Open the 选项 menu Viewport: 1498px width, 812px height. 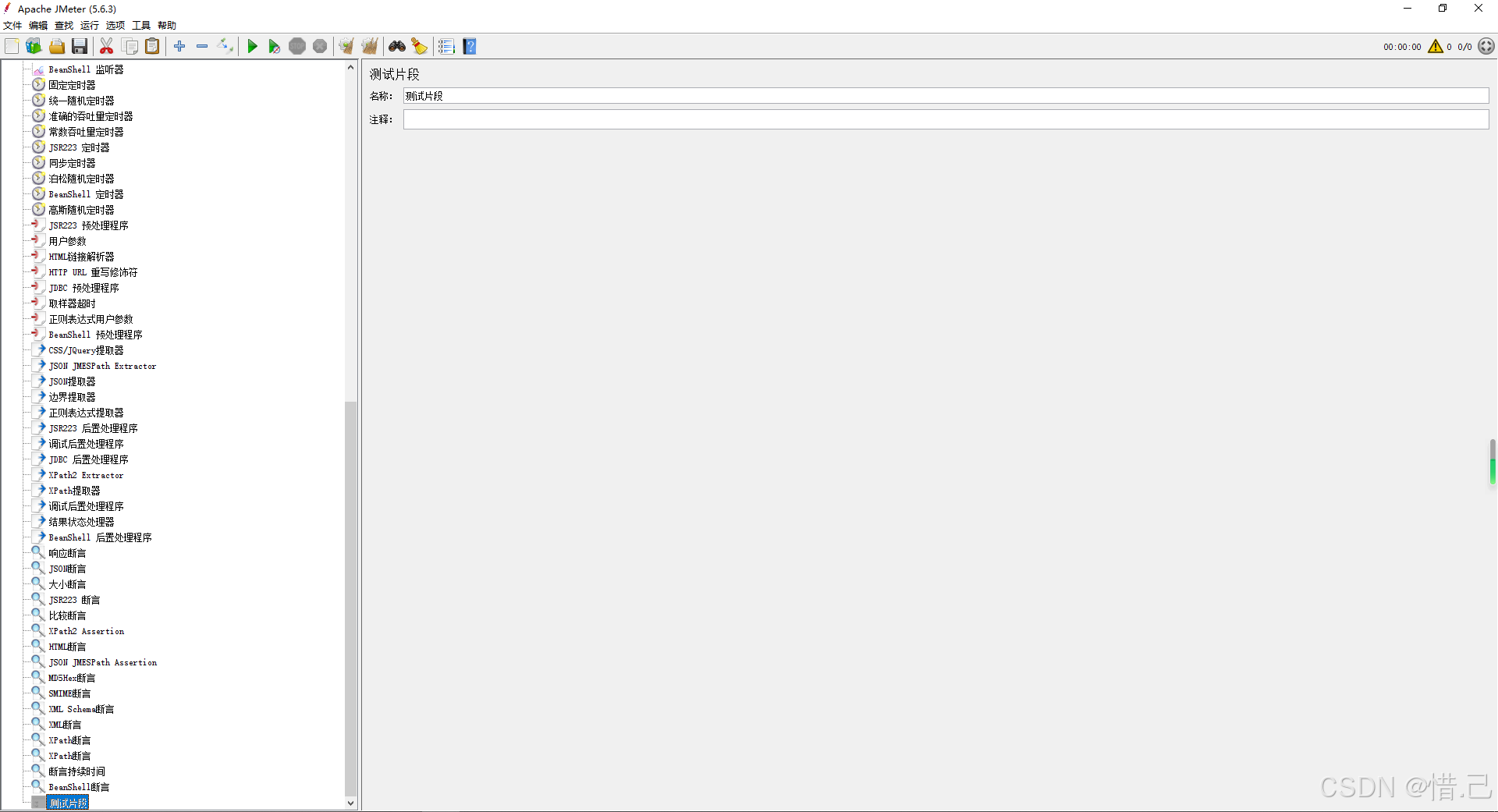click(115, 26)
